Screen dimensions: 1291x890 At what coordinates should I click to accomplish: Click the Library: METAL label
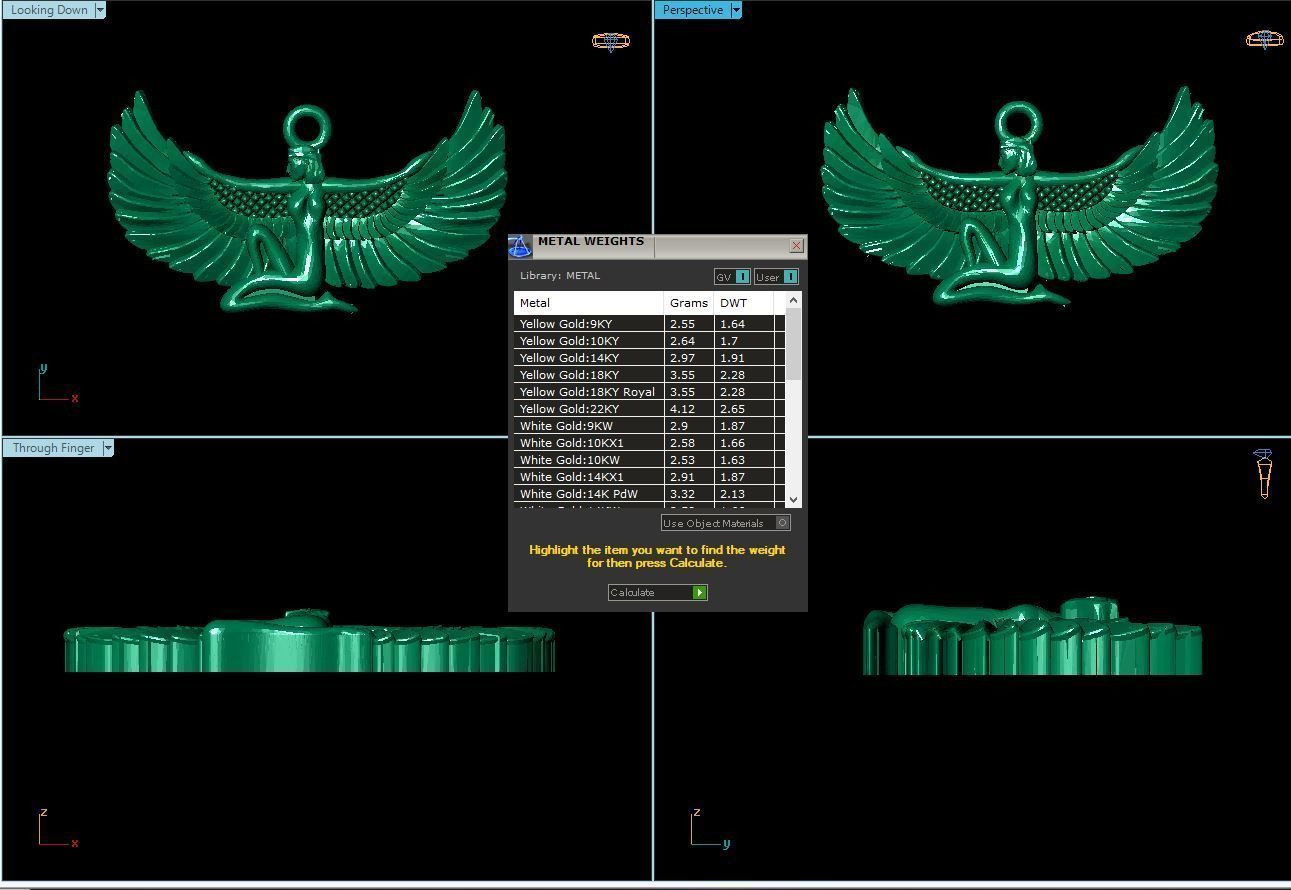coord(560,276)
